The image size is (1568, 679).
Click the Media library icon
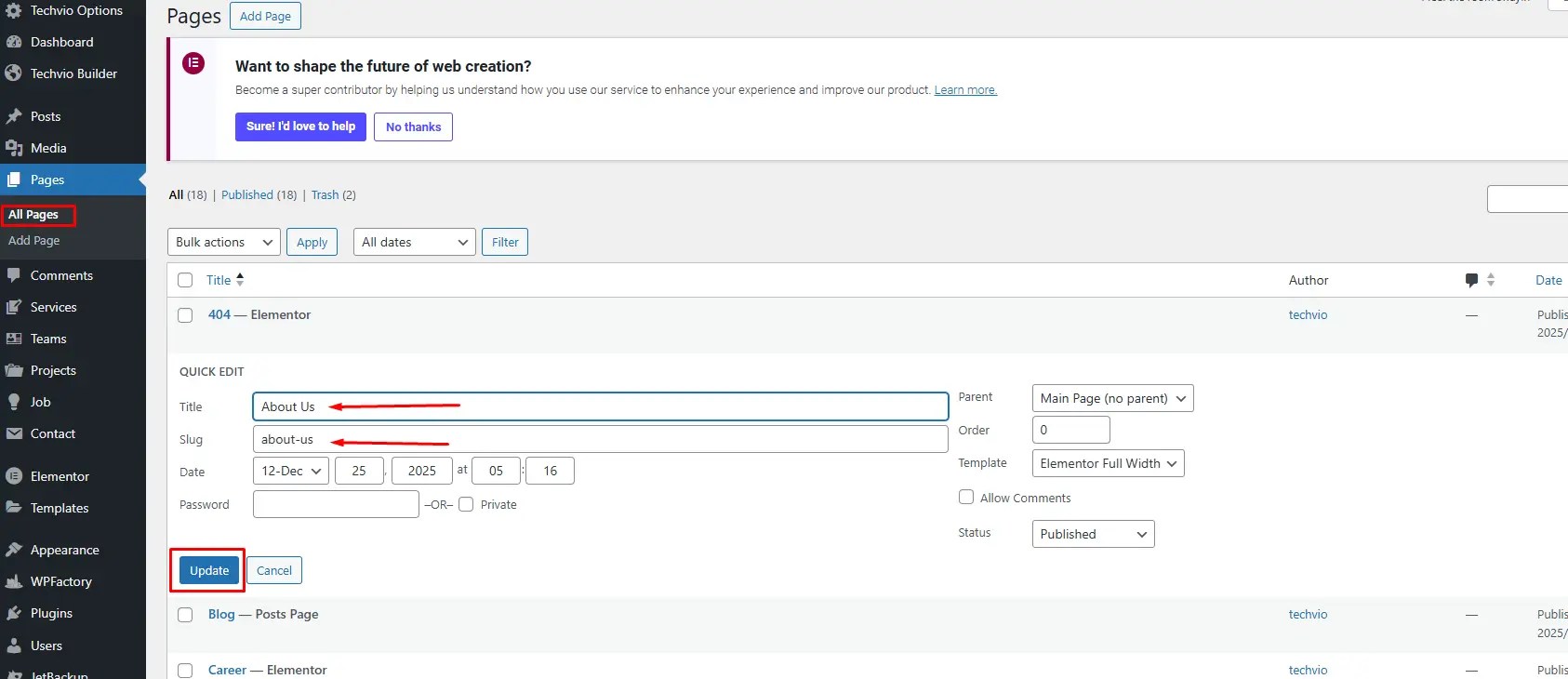14,148
